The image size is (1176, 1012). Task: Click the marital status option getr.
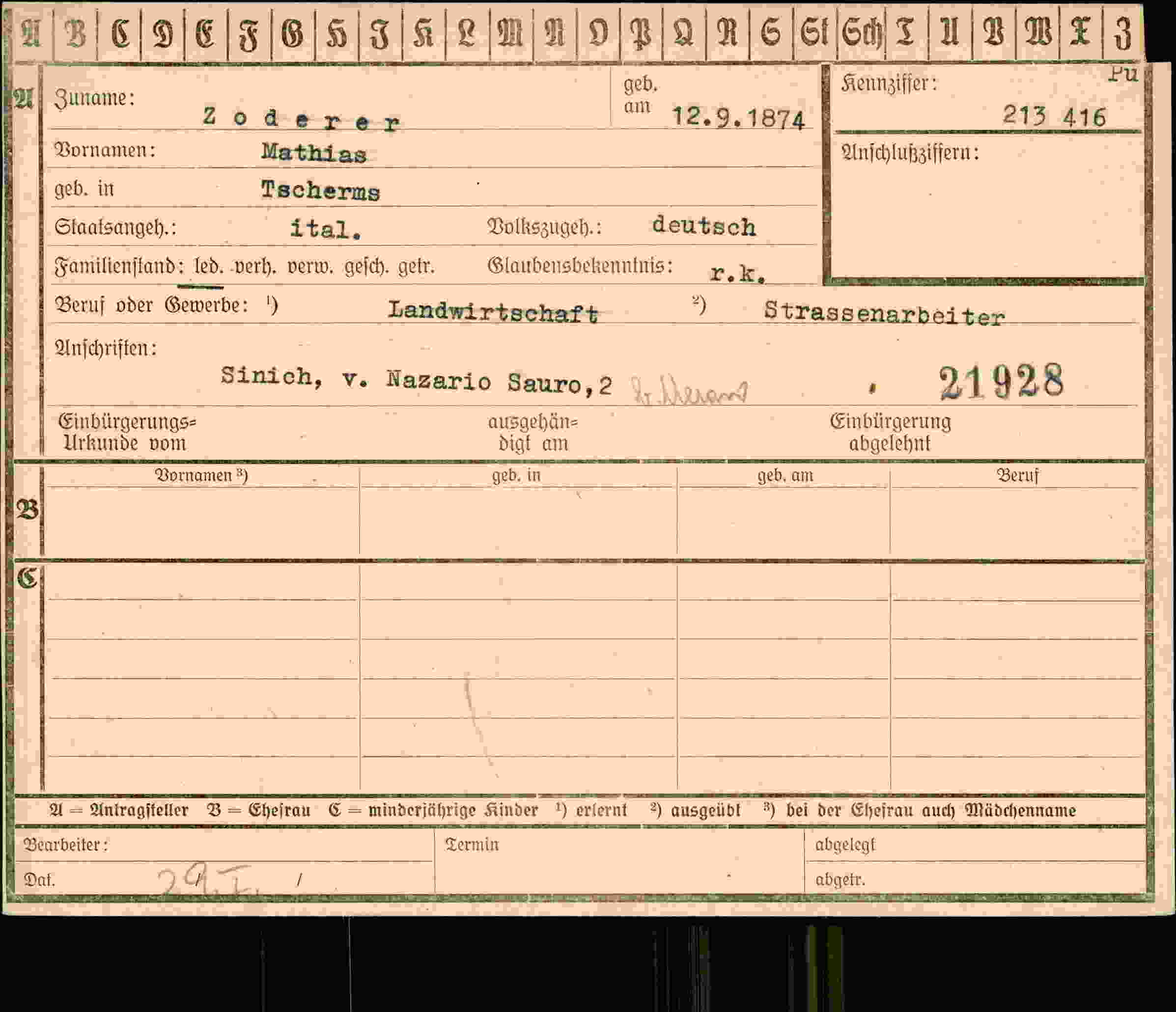(416, 267)
